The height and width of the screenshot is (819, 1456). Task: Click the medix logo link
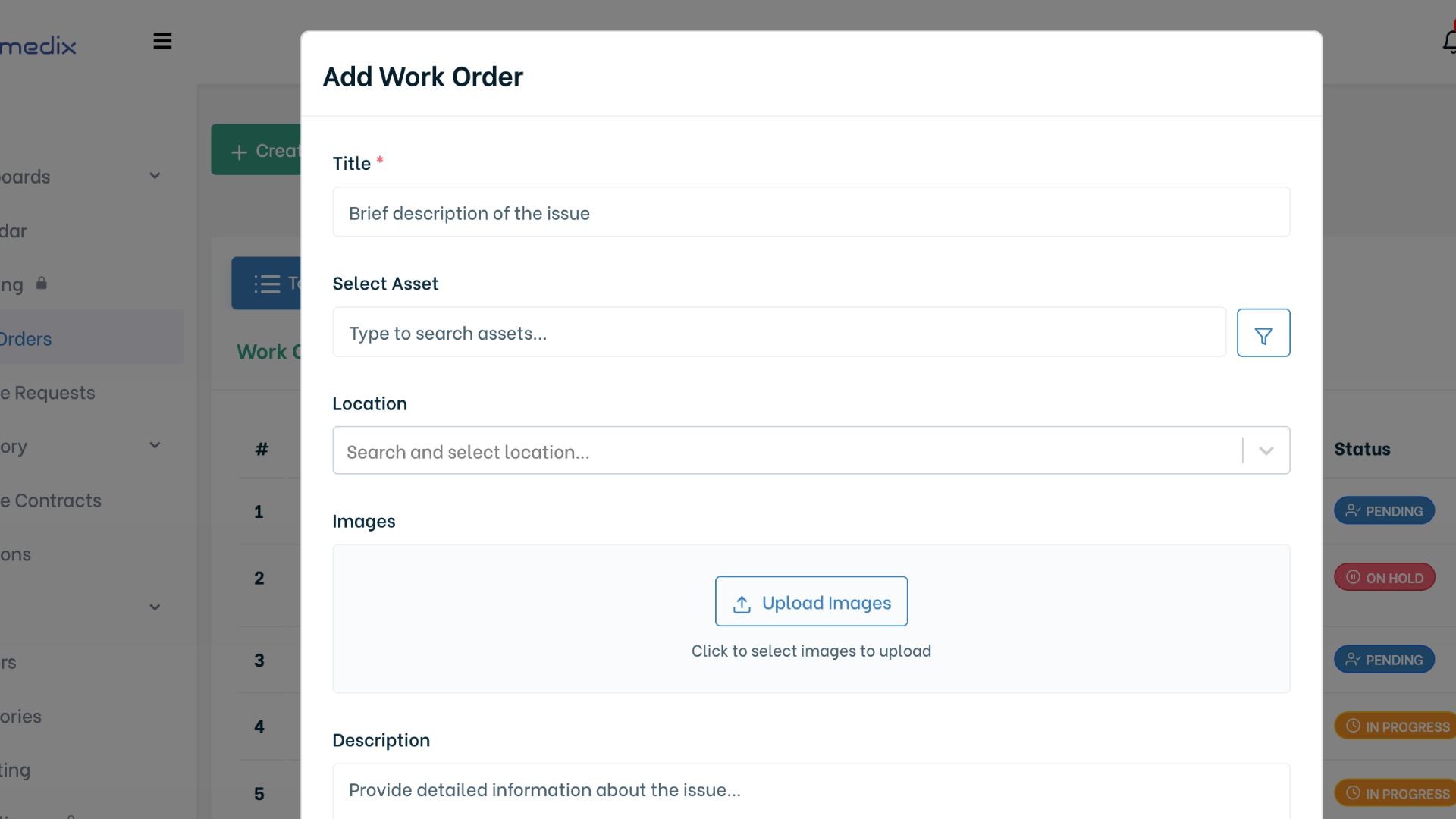point(38,46)
